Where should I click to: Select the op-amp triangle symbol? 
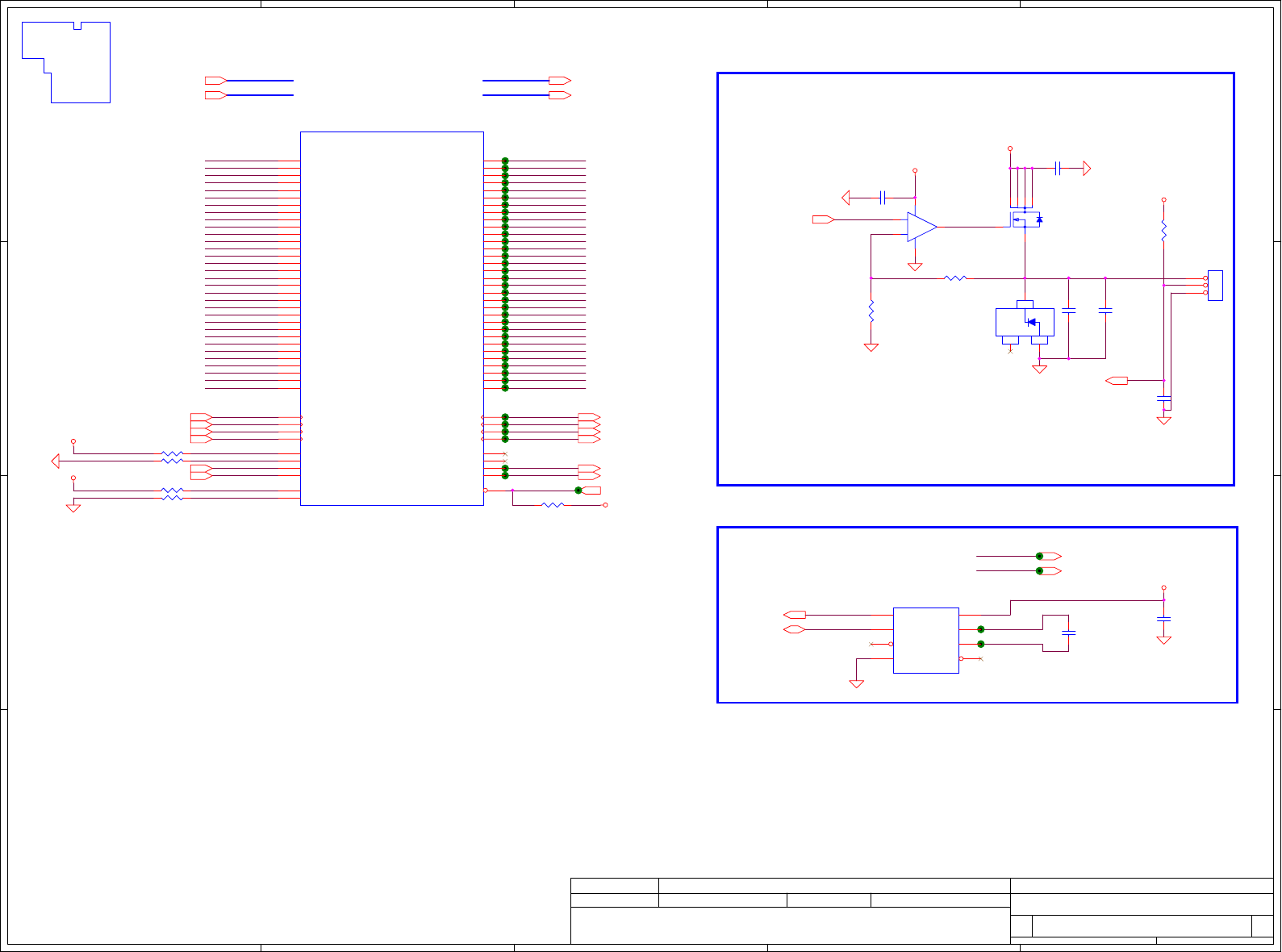921,228
